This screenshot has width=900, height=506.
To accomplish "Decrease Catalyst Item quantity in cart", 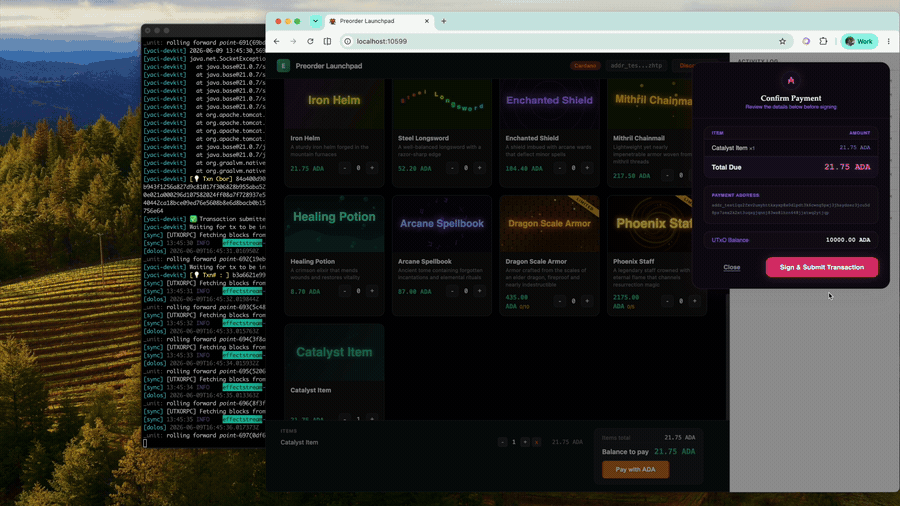I will pos(502,442).
